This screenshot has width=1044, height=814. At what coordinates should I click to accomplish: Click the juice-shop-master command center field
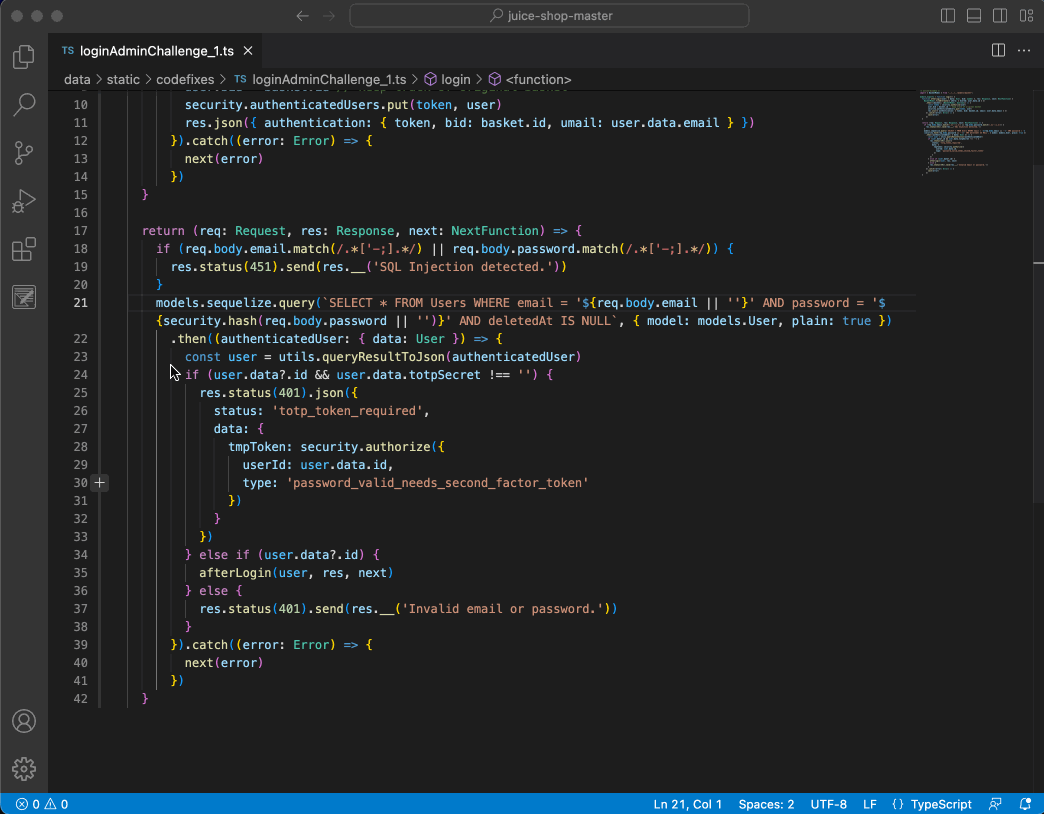click(x=548, y=15)
